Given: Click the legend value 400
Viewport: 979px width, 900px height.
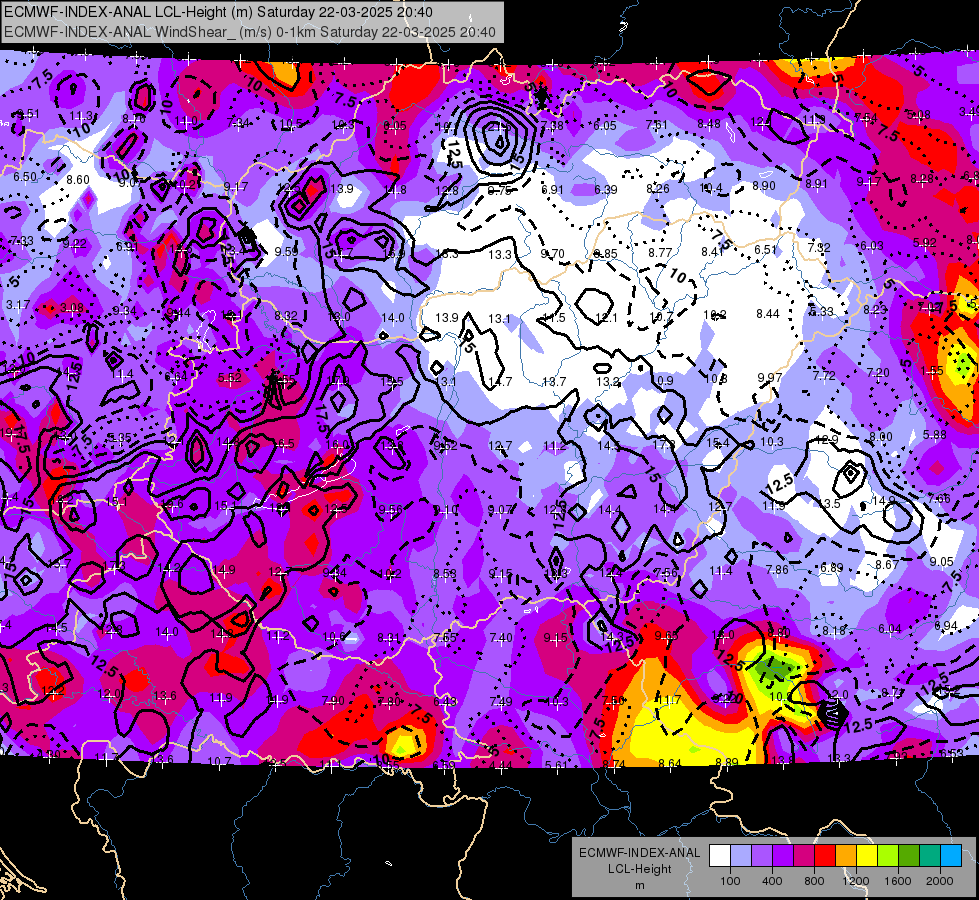Looking at the screenshot, I should click(x=772, y=881).
